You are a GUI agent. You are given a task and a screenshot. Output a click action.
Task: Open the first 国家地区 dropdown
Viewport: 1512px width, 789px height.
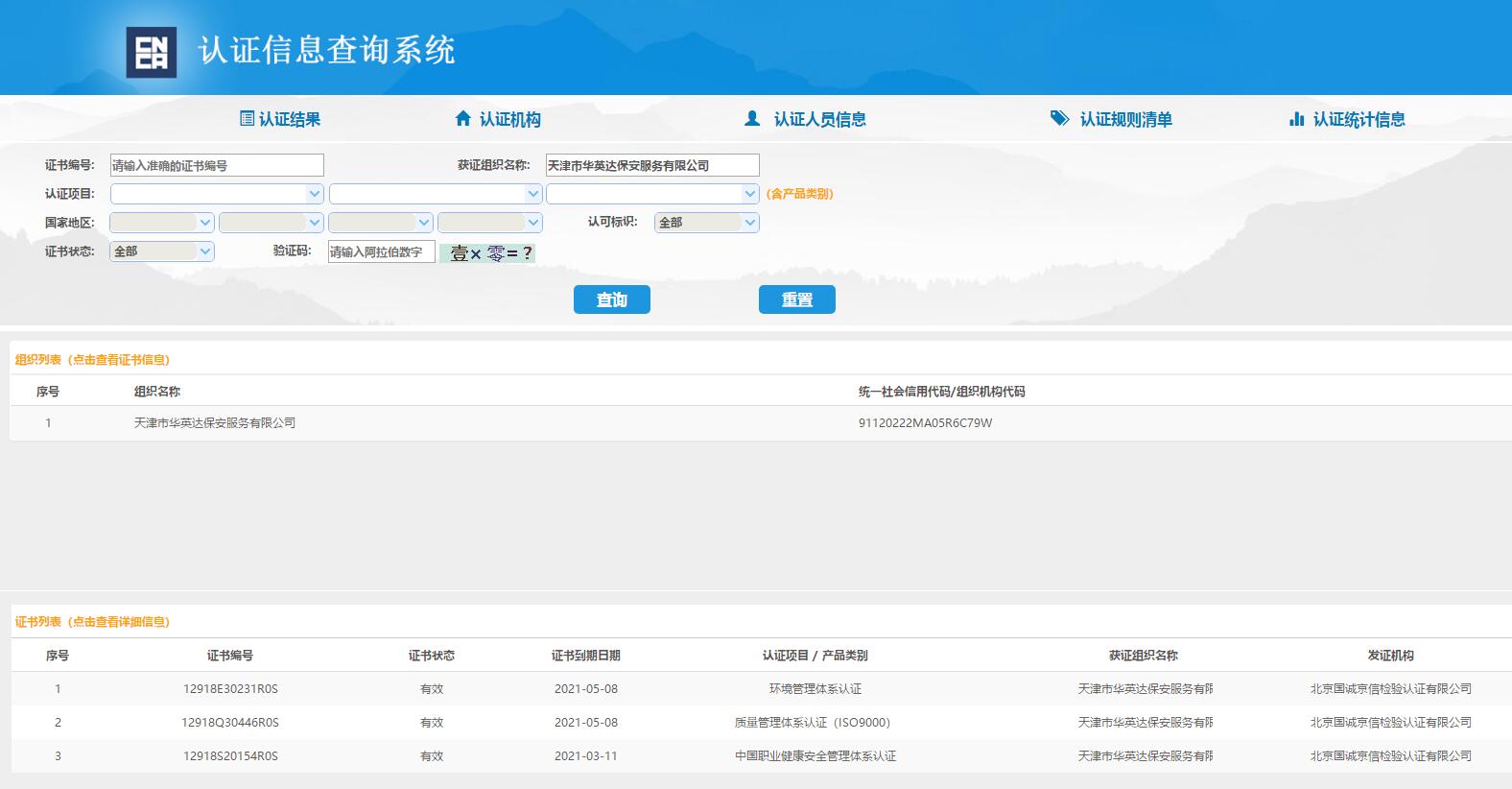coord(161,223)
